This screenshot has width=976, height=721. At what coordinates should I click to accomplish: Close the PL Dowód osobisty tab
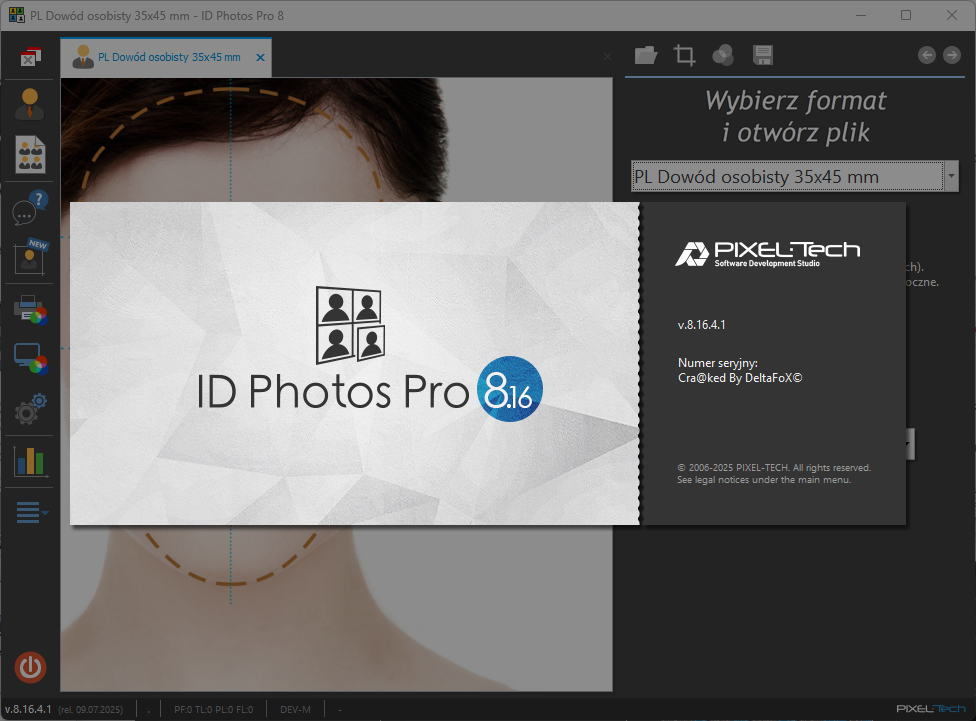click(260, 57)
